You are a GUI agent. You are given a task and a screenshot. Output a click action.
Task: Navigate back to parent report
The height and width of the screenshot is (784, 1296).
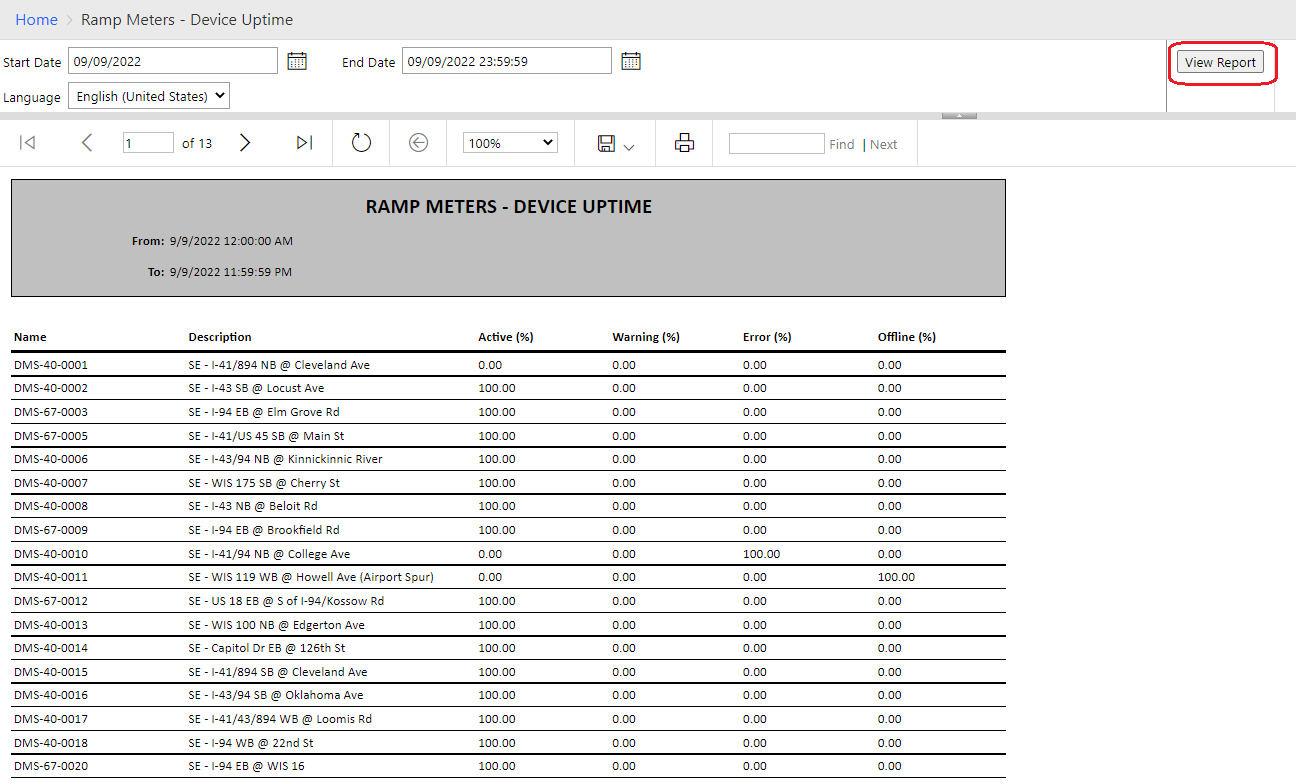[x=419, y=143]
